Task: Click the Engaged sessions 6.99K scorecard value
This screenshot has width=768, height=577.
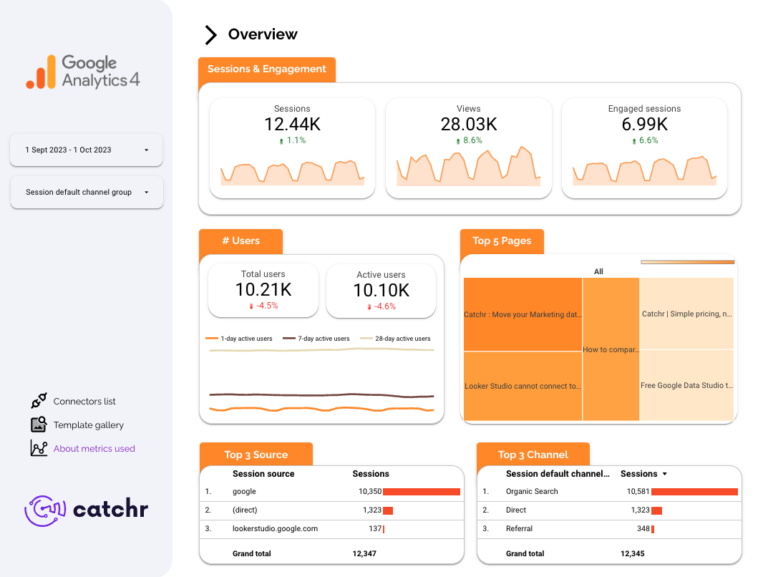Action: click(x=645, y=124)
